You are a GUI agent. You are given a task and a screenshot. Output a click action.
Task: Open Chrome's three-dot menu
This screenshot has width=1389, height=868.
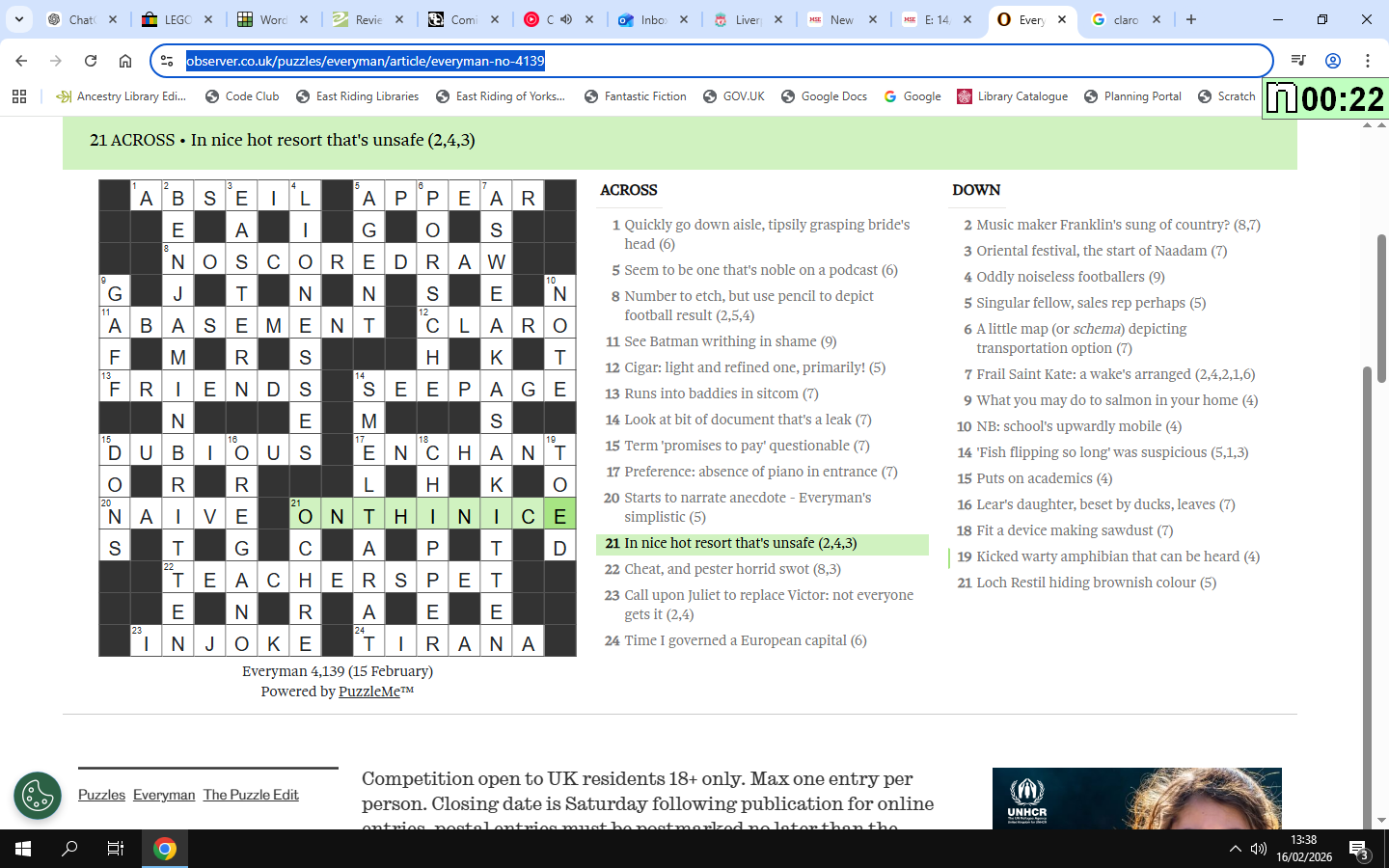[1367, 61]
